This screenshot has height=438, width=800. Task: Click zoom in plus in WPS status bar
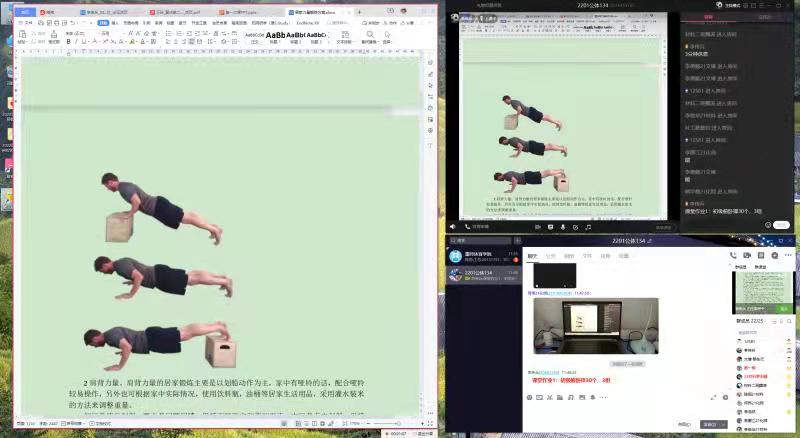[x=422, y=424]
